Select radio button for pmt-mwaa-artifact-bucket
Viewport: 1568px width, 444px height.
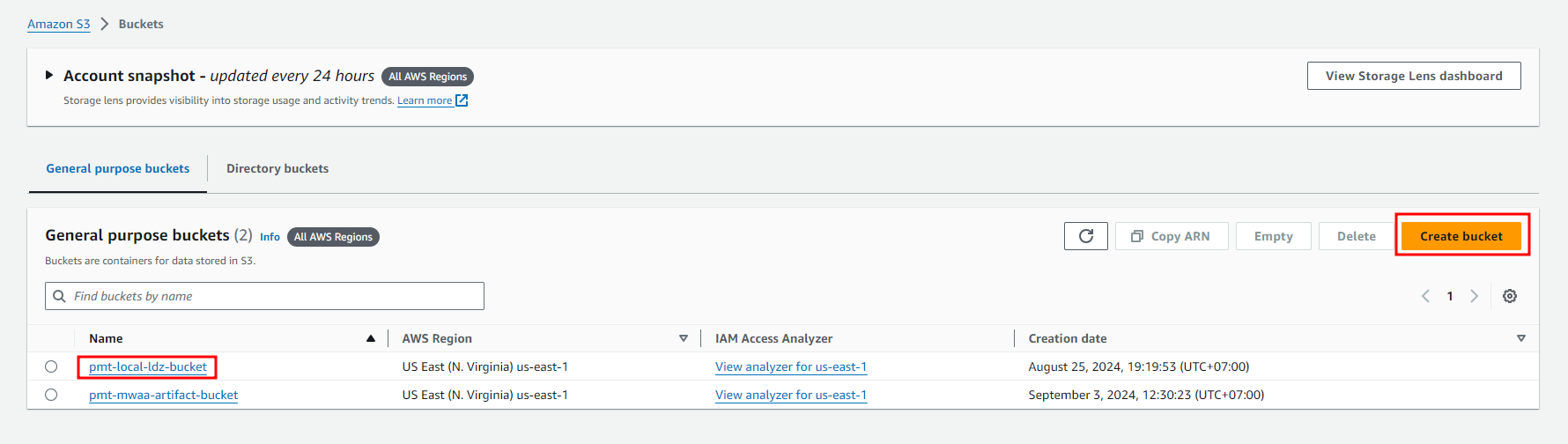tap(51, 395)
